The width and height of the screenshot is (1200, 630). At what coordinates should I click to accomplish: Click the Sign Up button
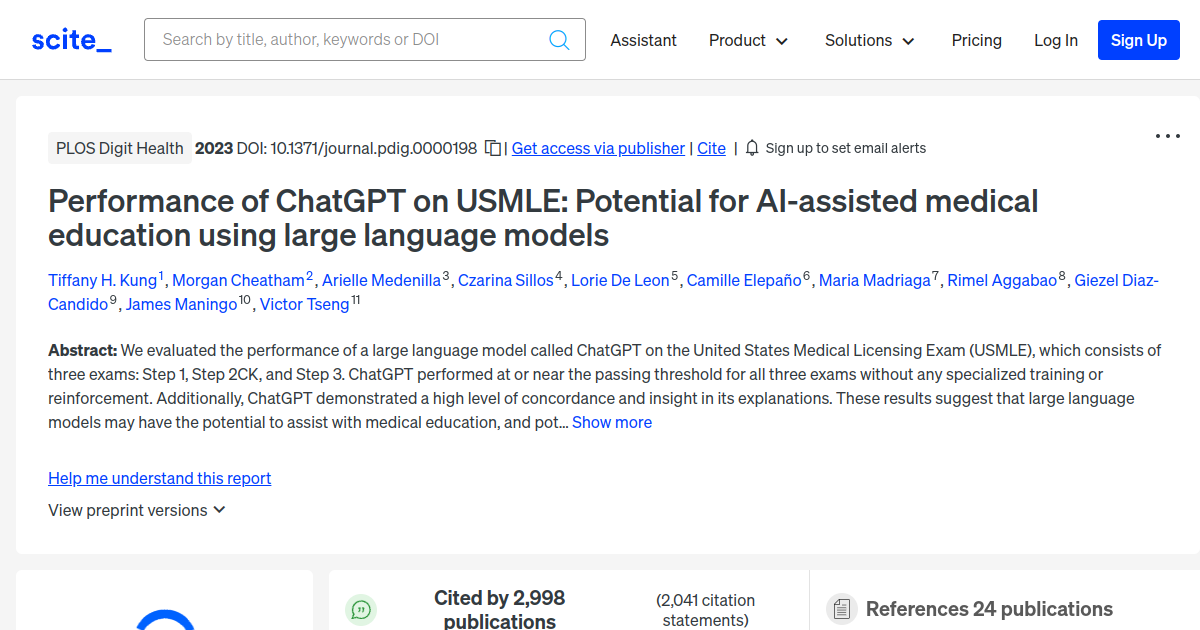click(1138, 40)
